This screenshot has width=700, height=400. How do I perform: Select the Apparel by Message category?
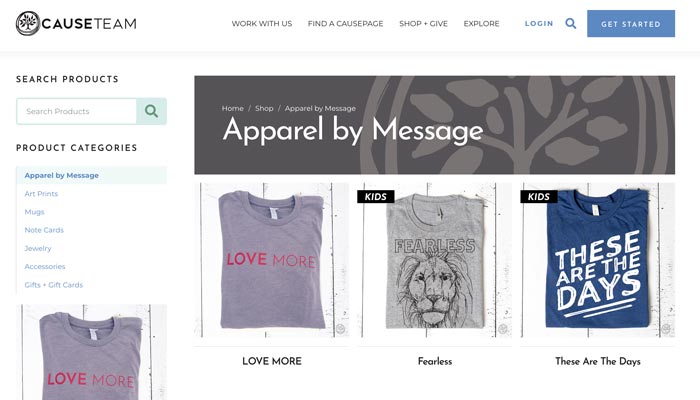[62, 175]
